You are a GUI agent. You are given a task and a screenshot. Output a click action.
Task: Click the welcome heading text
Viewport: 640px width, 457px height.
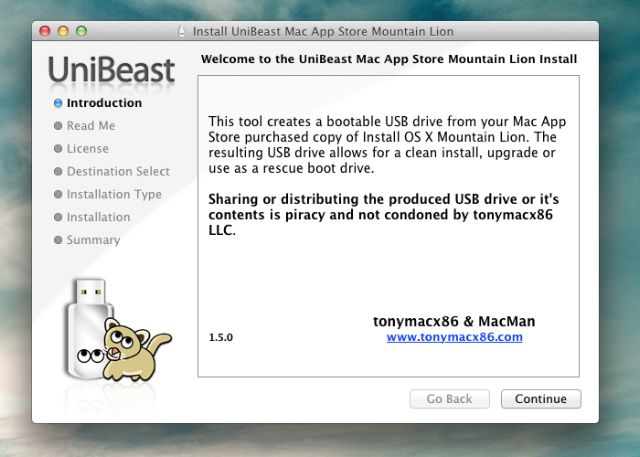pyautogui.click(x=389, y=59)
